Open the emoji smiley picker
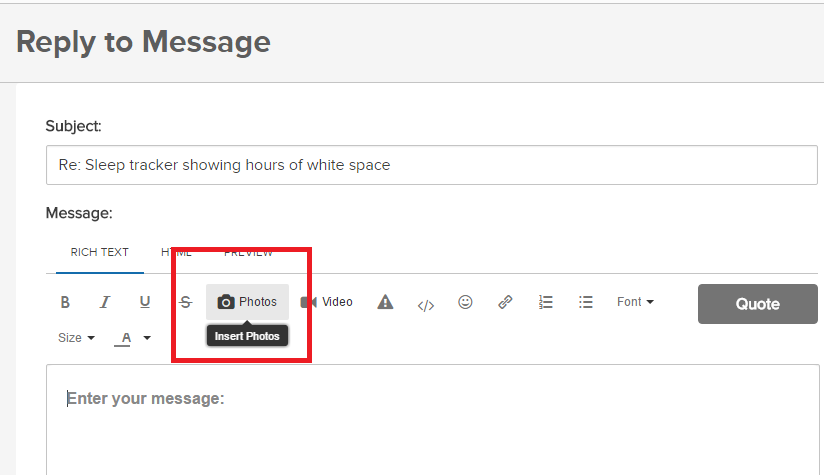The width and height of the screenshot is (824, 475). 465,302
